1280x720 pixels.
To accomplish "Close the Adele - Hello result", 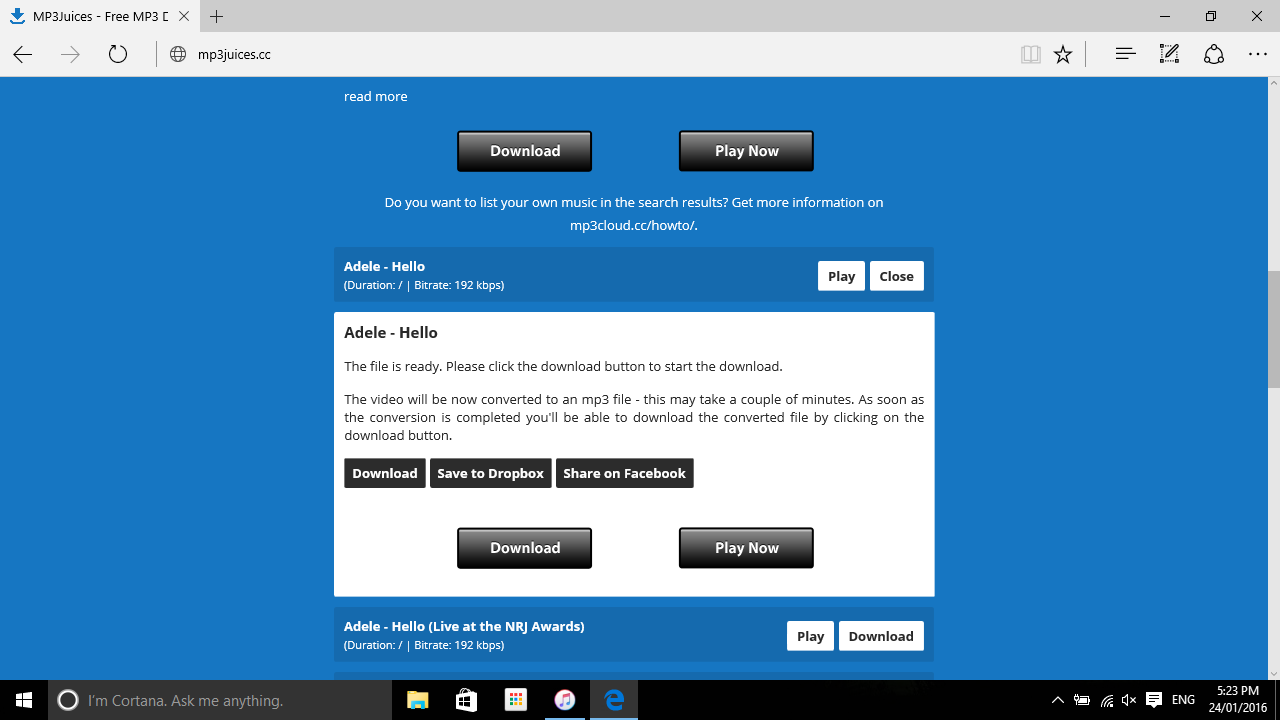I will coord(896,275).
